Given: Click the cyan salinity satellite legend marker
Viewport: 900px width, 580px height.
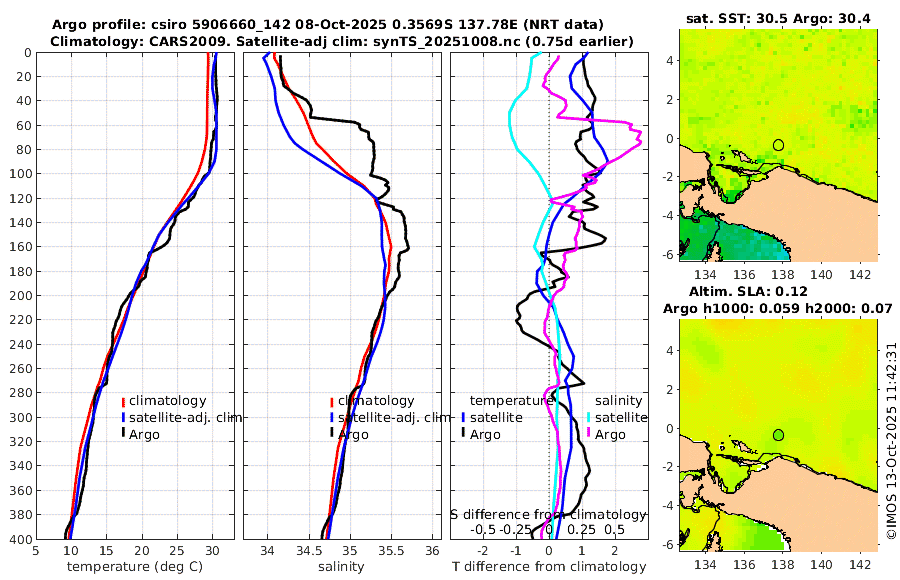Looking at the screenshot, I should pos(589,418).
